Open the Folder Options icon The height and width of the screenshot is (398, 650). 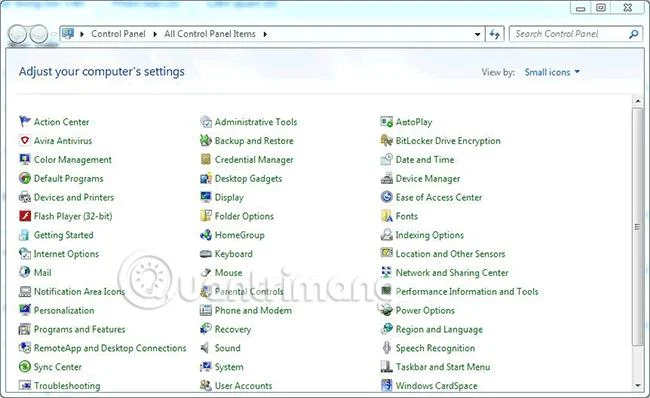coord(206,216)
